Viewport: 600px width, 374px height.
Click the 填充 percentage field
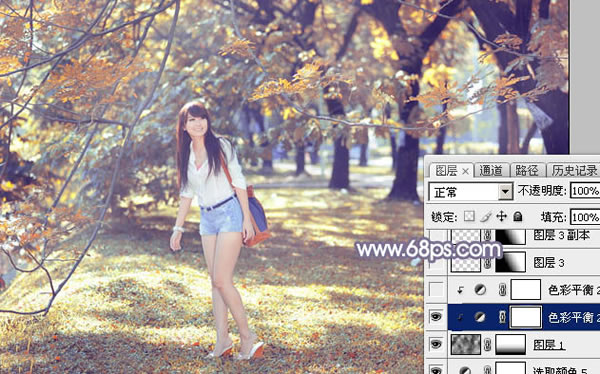(585, 217)
